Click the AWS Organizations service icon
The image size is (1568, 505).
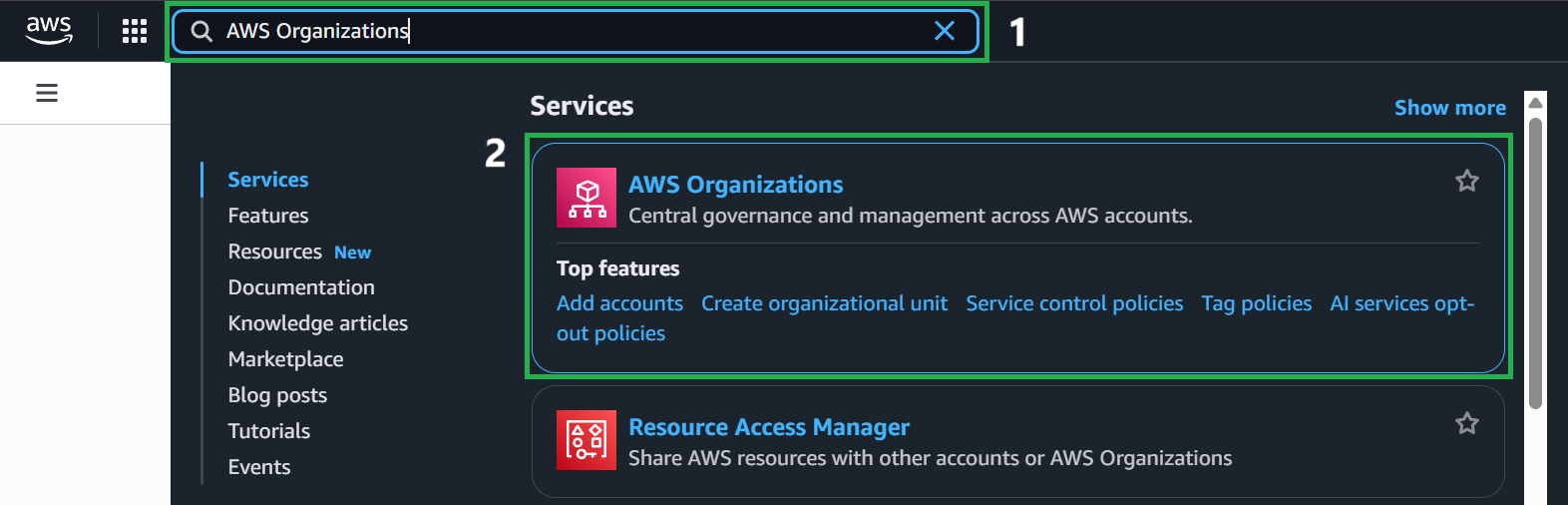(x=587, y=198)
